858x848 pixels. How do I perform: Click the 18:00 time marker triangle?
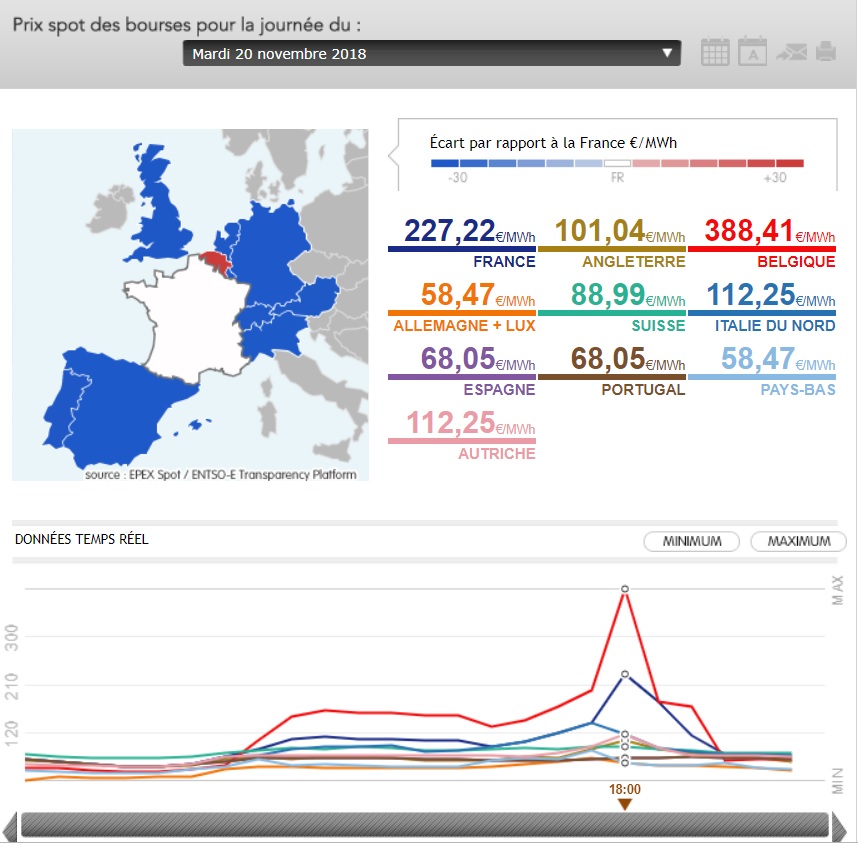click(x=625, y=804)
